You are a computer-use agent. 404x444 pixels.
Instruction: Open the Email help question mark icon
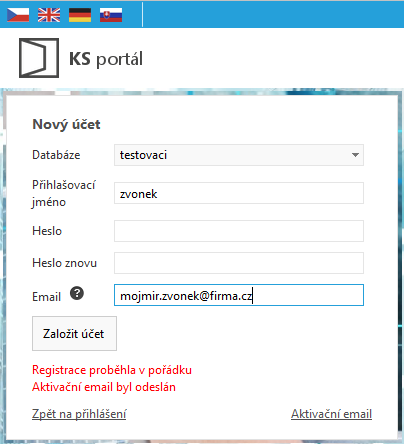[77, 293]
